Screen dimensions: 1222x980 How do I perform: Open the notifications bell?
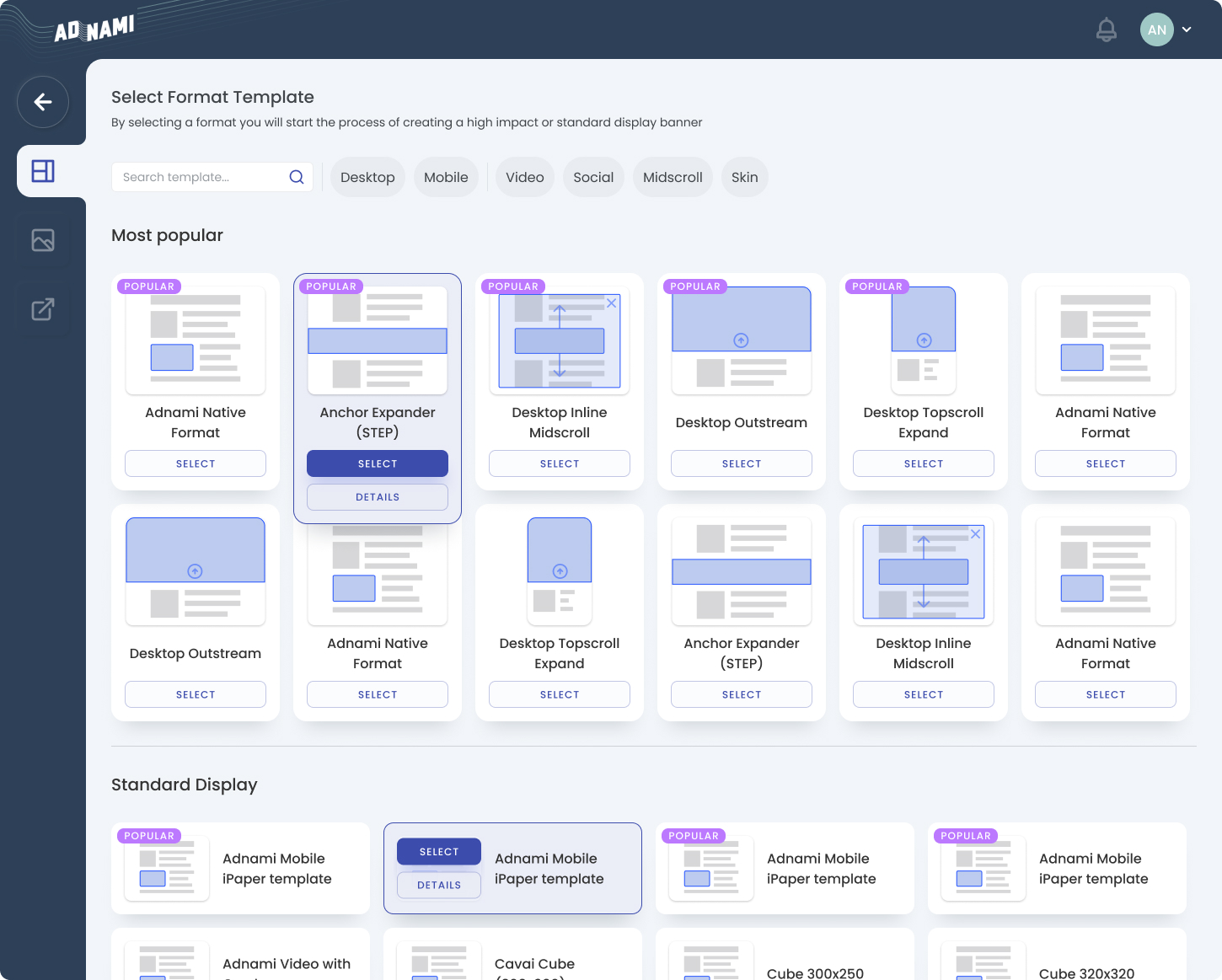[1107, 29]
